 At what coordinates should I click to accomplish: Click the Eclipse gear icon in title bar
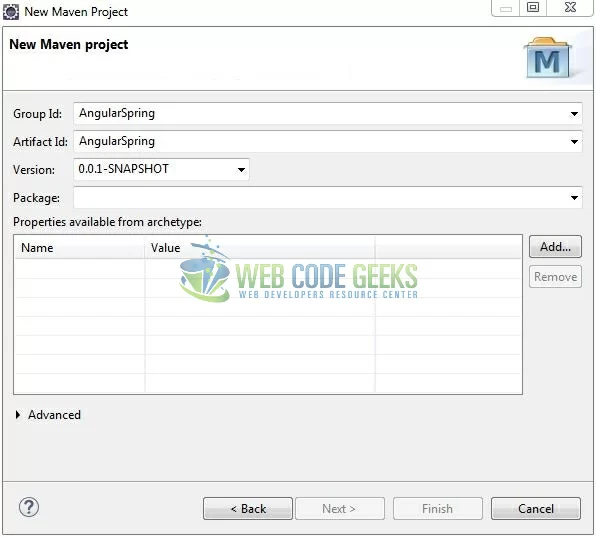(11, 12)
